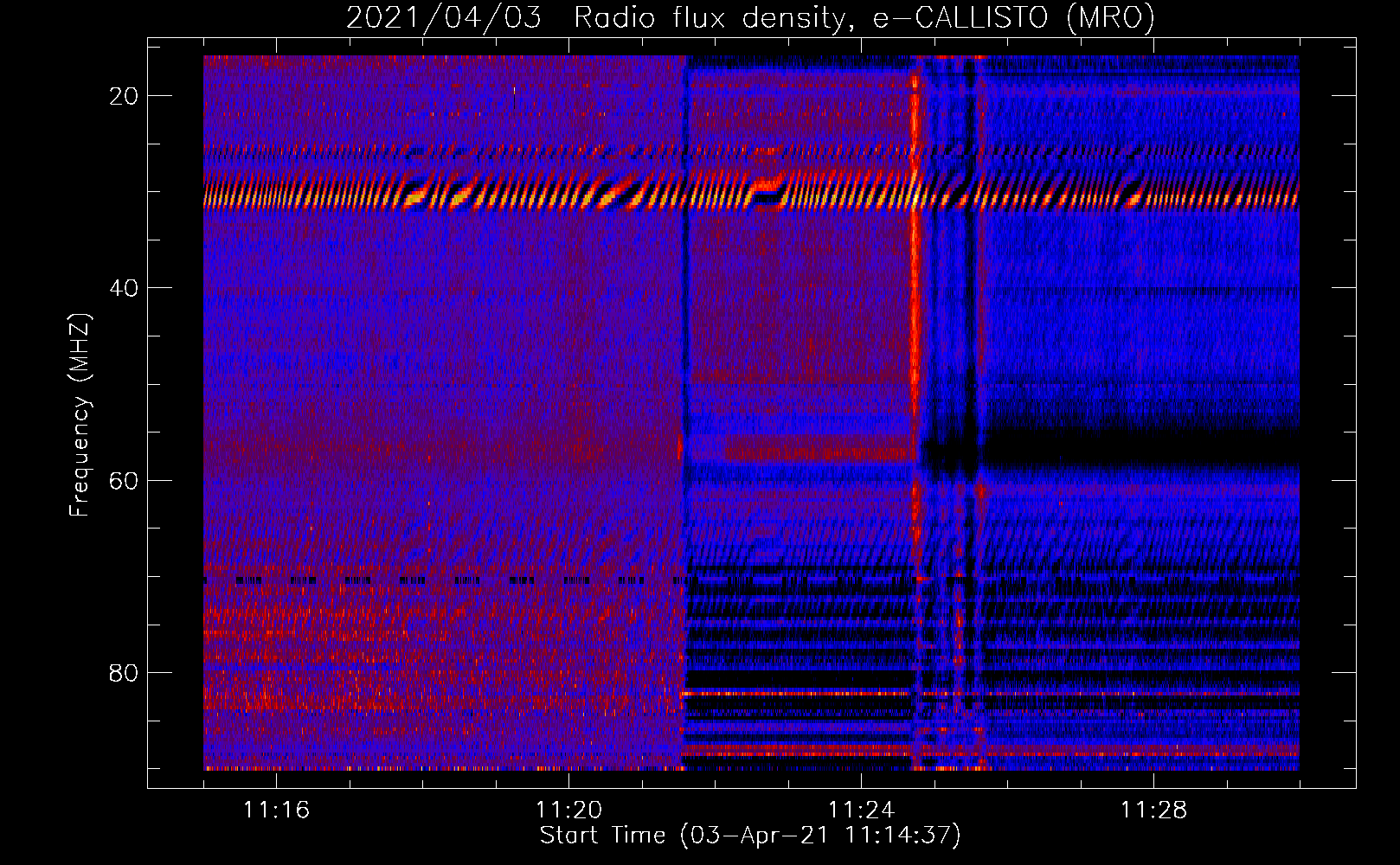Image resolution: width=1400 pixels, height=865 pixels.
Task: Click the 40 MHz frequency tick label
Action: tap(124, 287)
